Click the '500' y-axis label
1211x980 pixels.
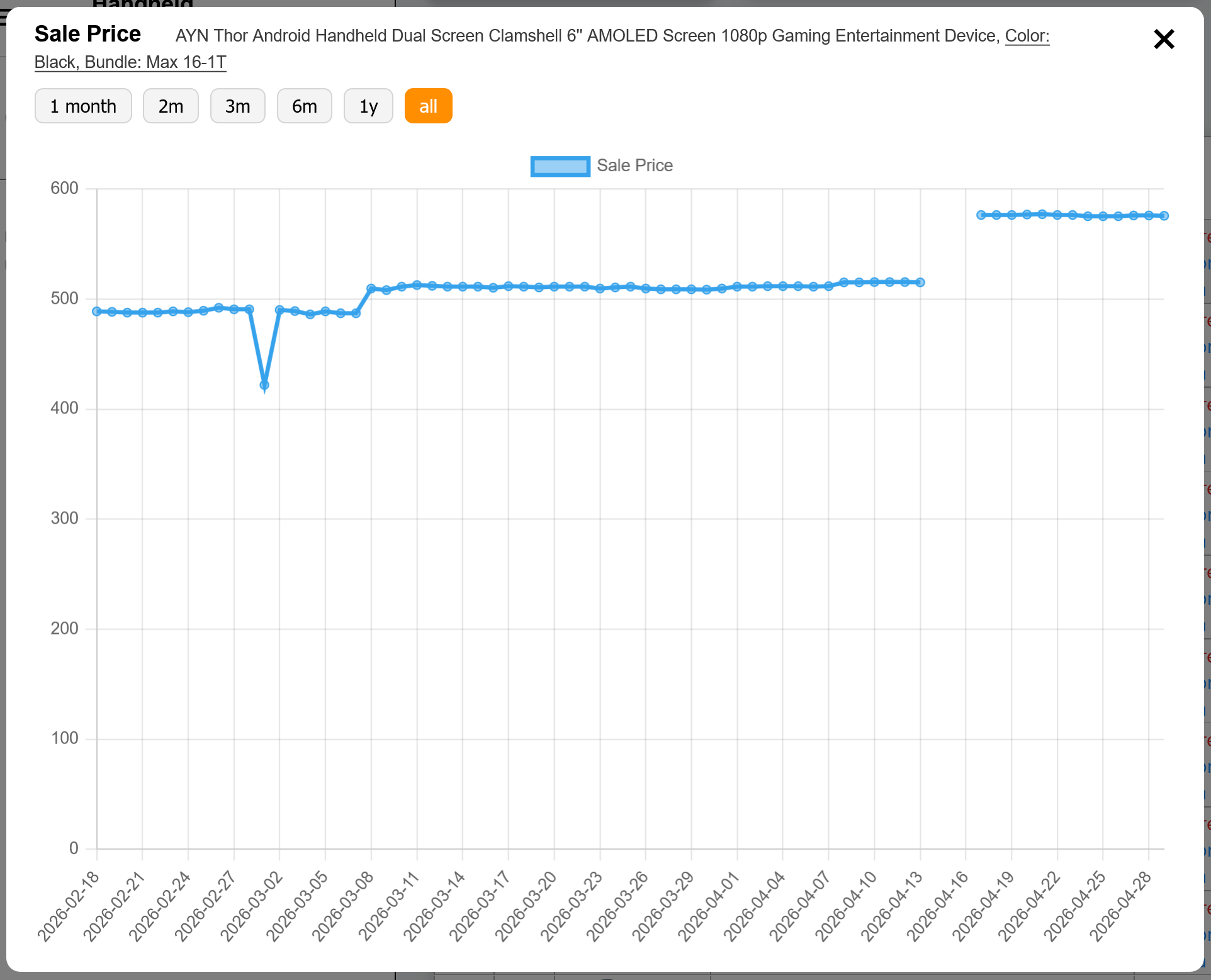coord(64,298)
